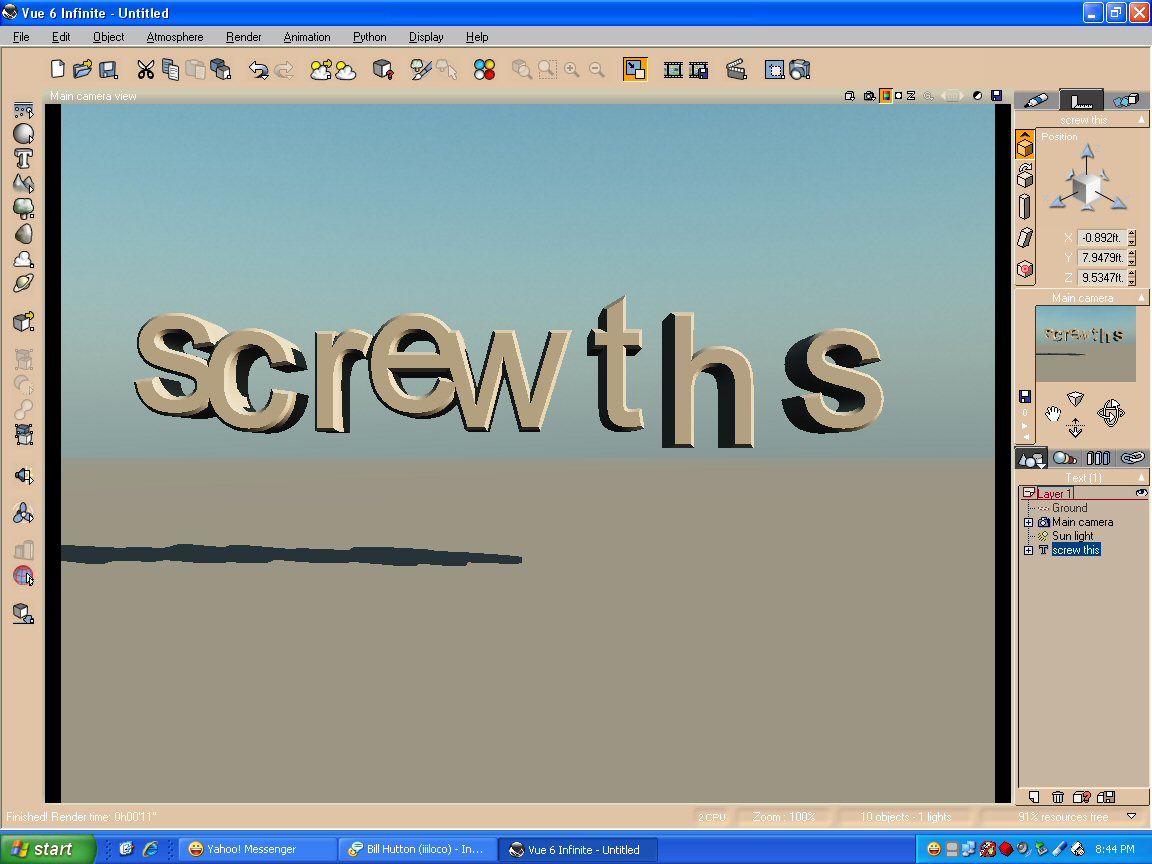Add a plant with the tree tool

[x=24, y=209]
